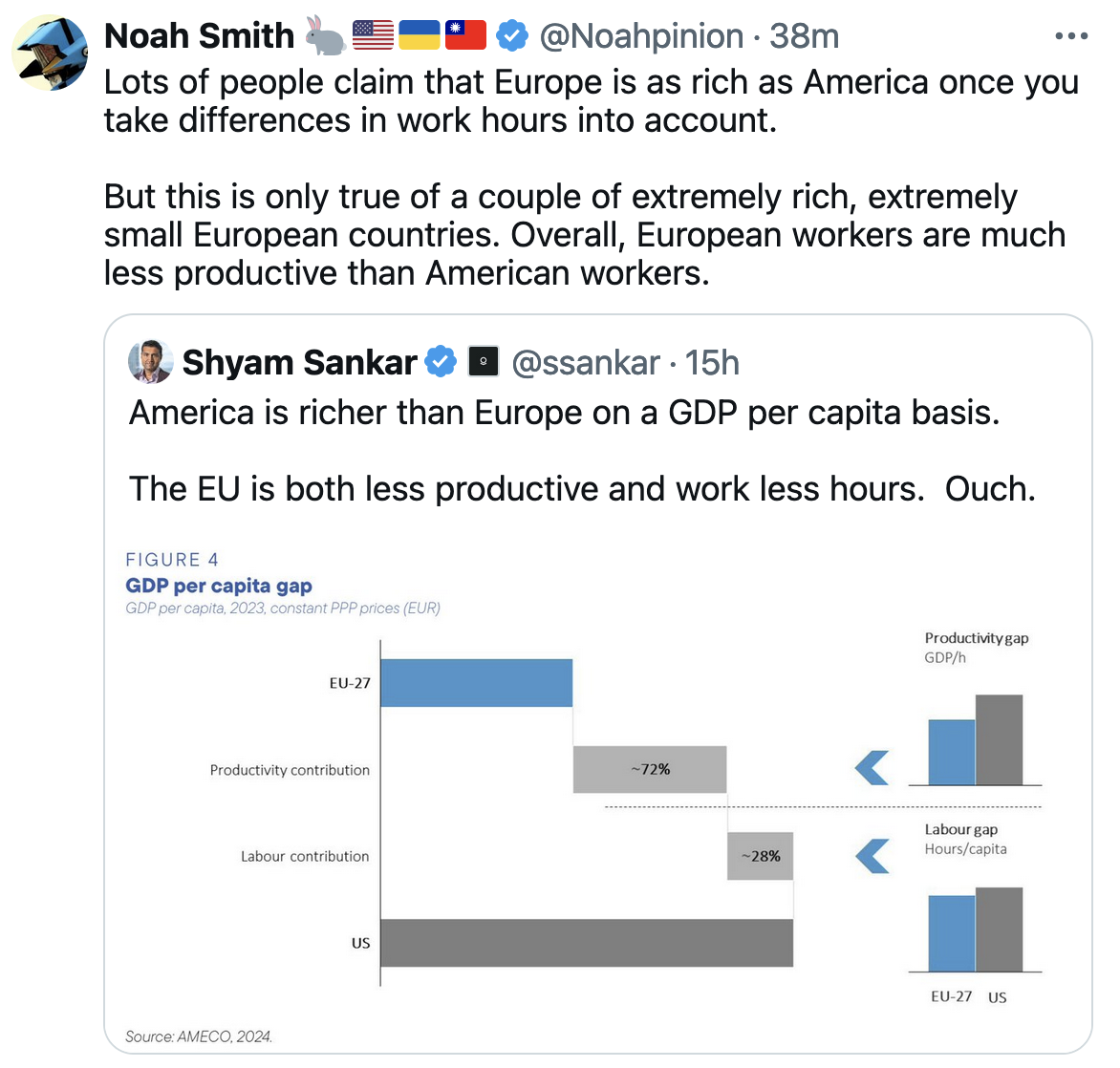Click the Taiwan flag emoji in the name
This screenshot has width=1120, height=1068.
[x=465, y=36]
